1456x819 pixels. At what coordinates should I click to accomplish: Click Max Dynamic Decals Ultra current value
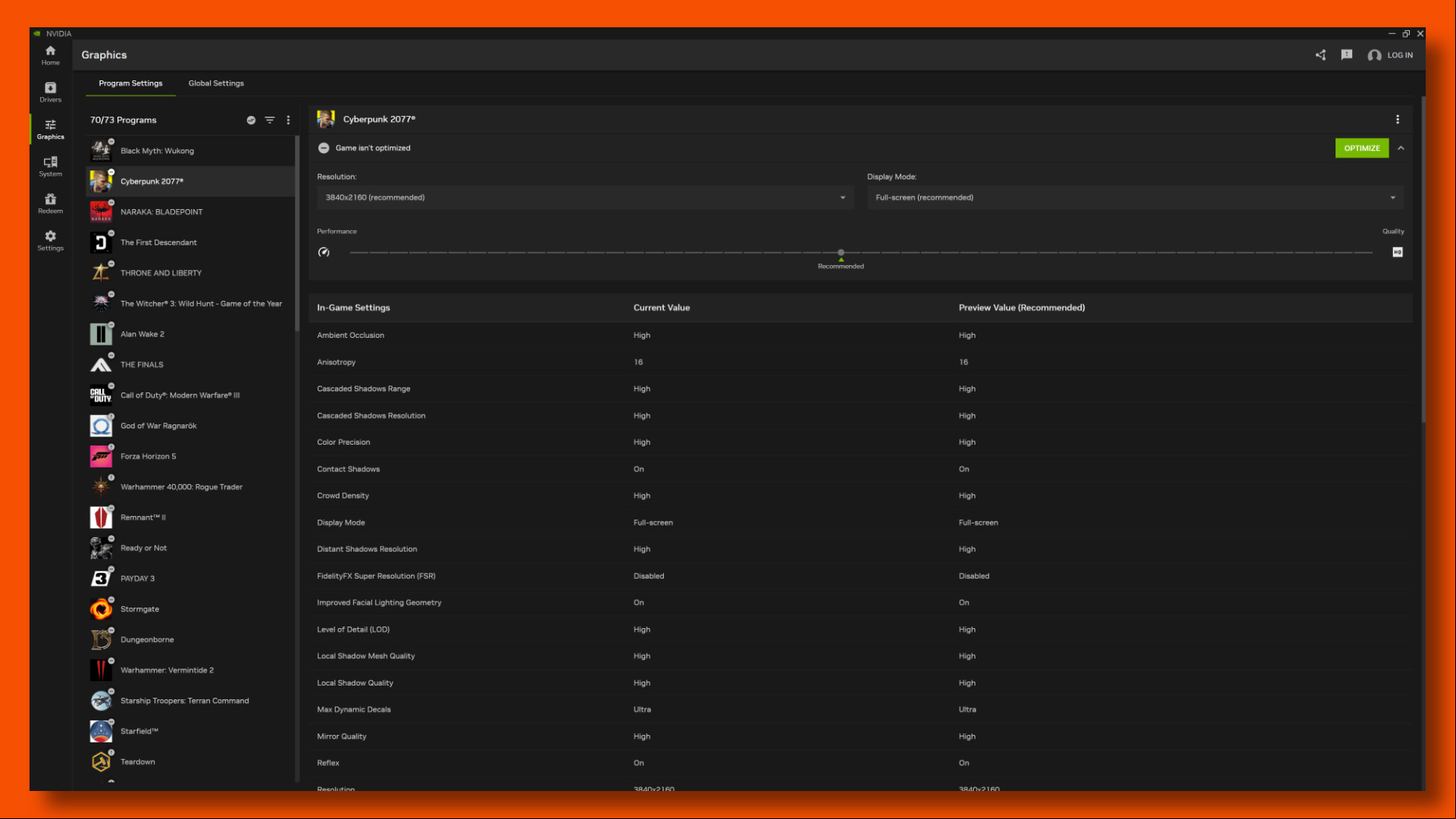pyautogui.click(x=642, y=710)
